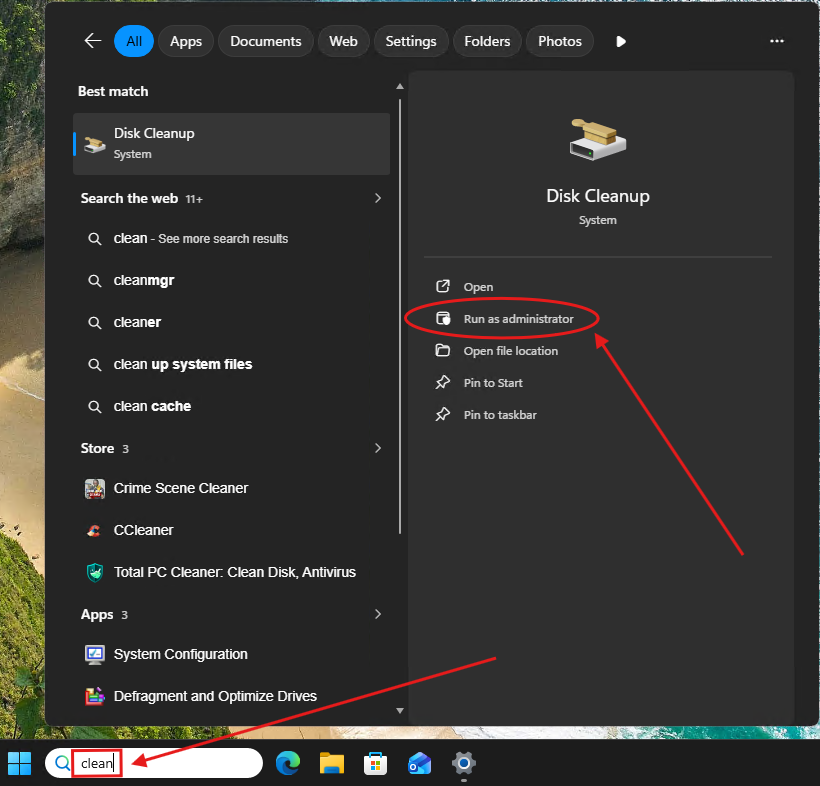The width and height of the screenshot is (820, 786).
Task: Switch to the Apps filter tab
Action: point(185,41)
